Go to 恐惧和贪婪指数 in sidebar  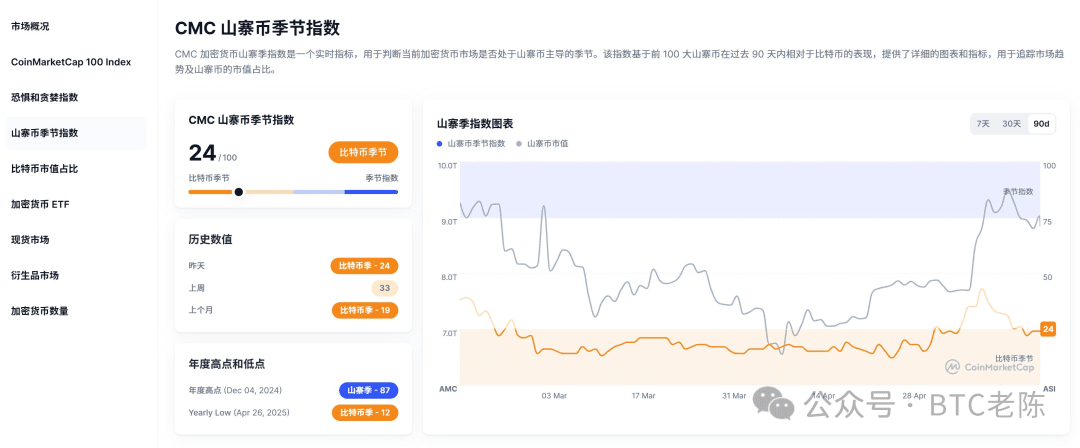[x=45, y=97]
